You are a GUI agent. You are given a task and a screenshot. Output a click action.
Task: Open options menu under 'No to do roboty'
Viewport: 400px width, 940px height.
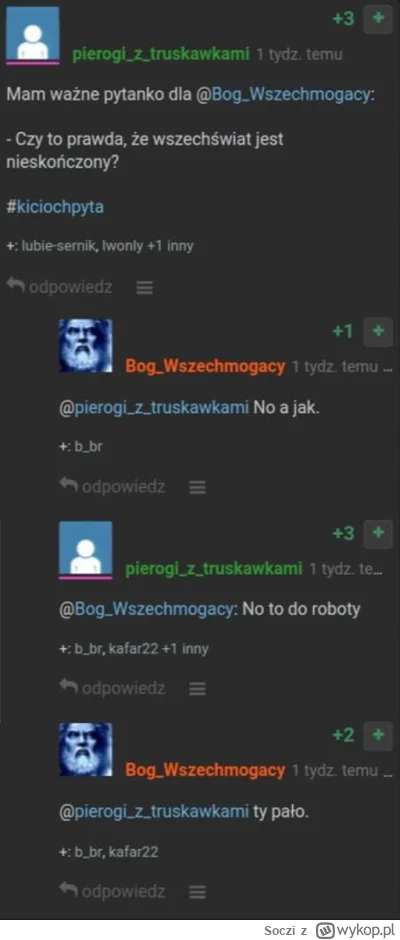[197, 689]
